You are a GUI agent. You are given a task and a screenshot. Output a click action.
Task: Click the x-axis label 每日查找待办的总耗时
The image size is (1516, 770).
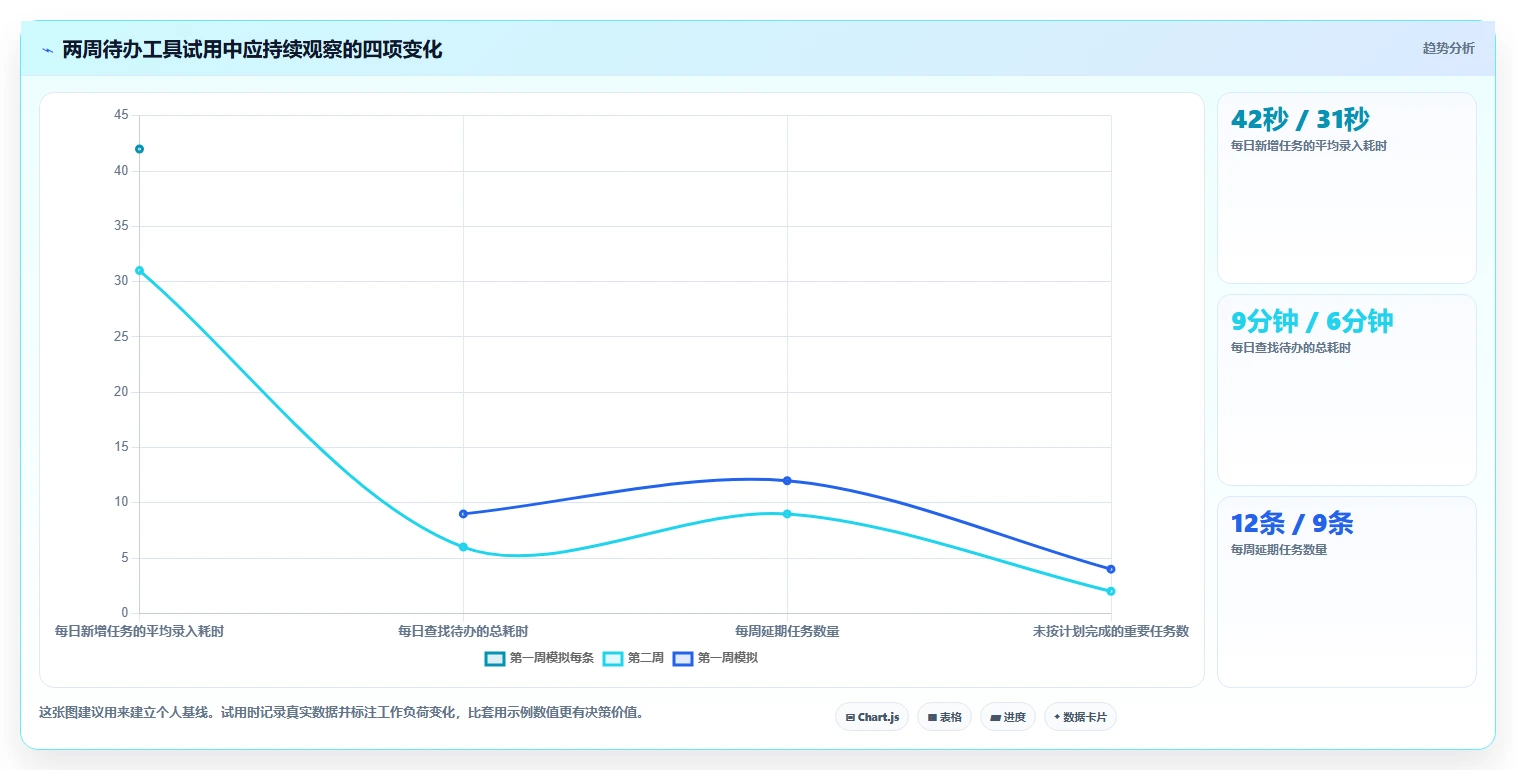point(463,632)
